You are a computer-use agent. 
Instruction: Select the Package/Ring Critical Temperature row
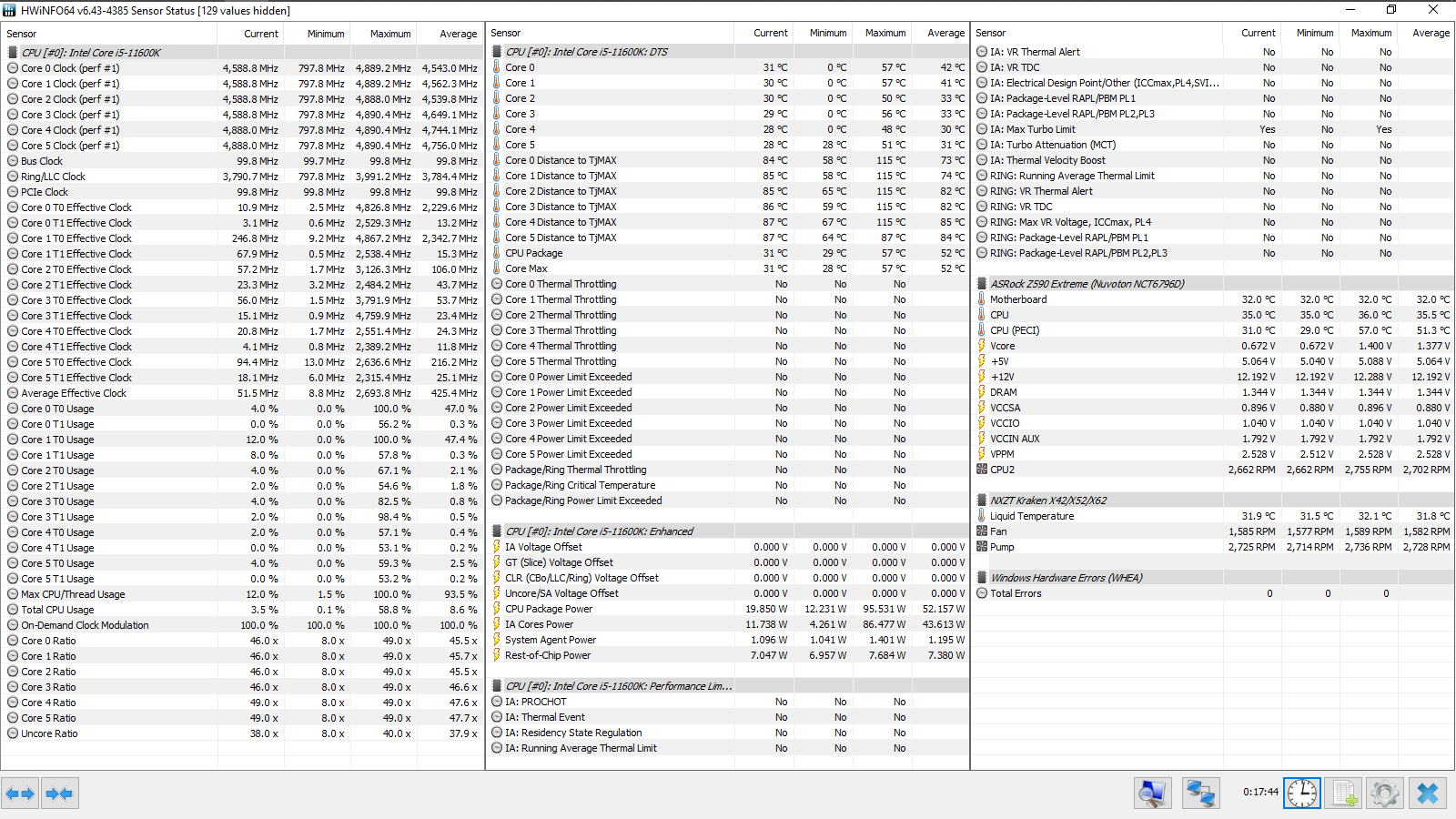click(728, 485)
